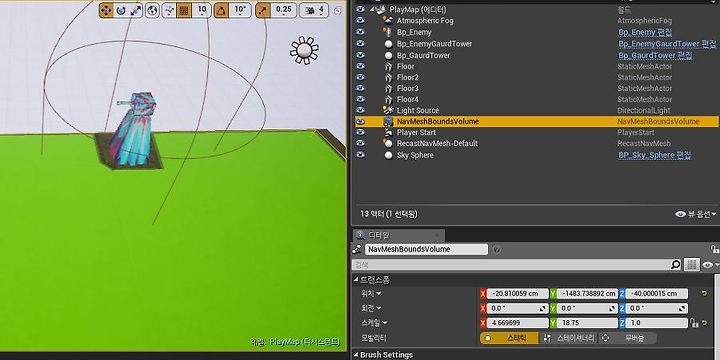Screen dimensions: 720x360
Task: Toggle the scale ratio lock icon
Action: click(693, 323)
